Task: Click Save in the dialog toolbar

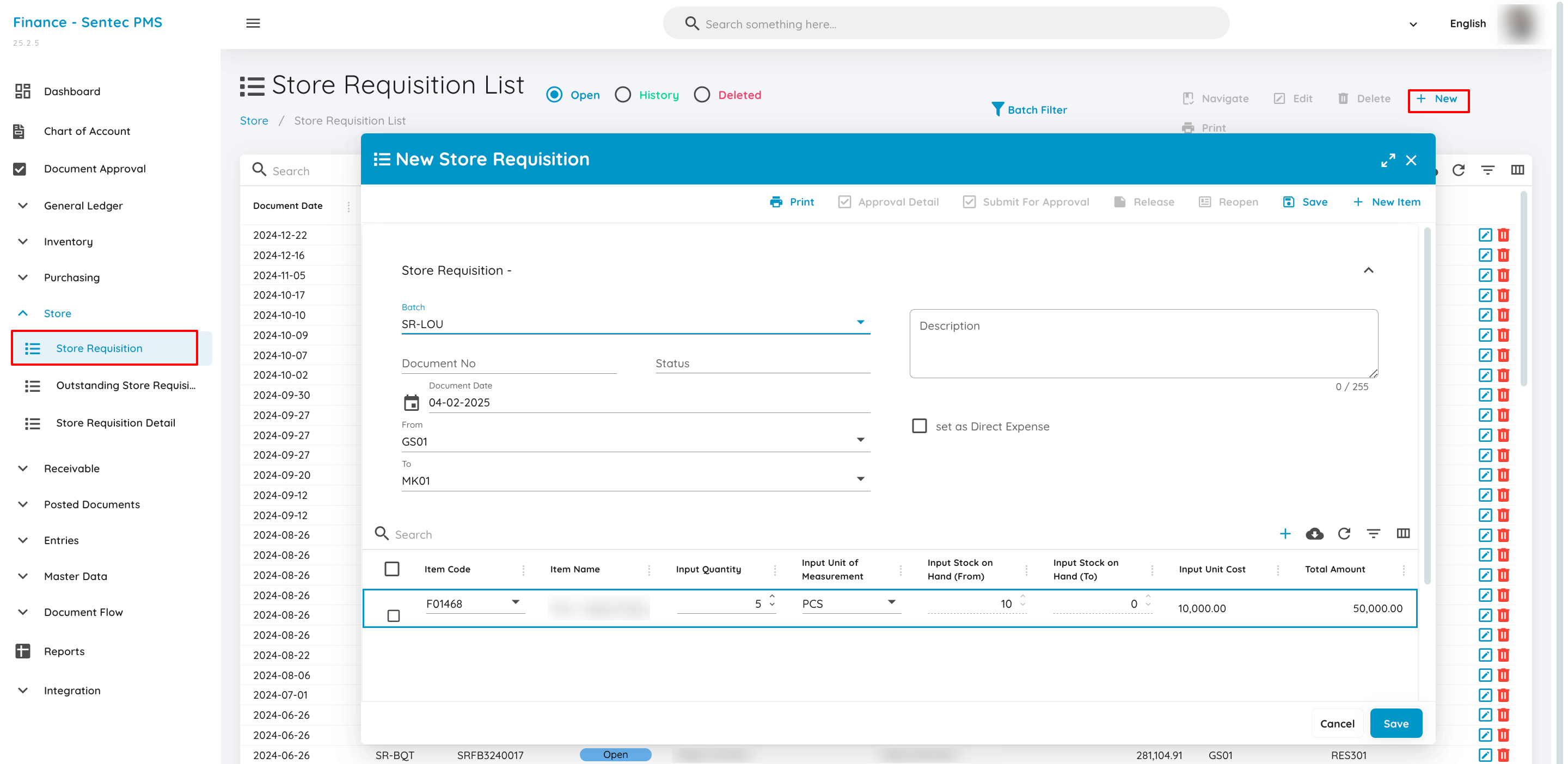Action: 1305,202
